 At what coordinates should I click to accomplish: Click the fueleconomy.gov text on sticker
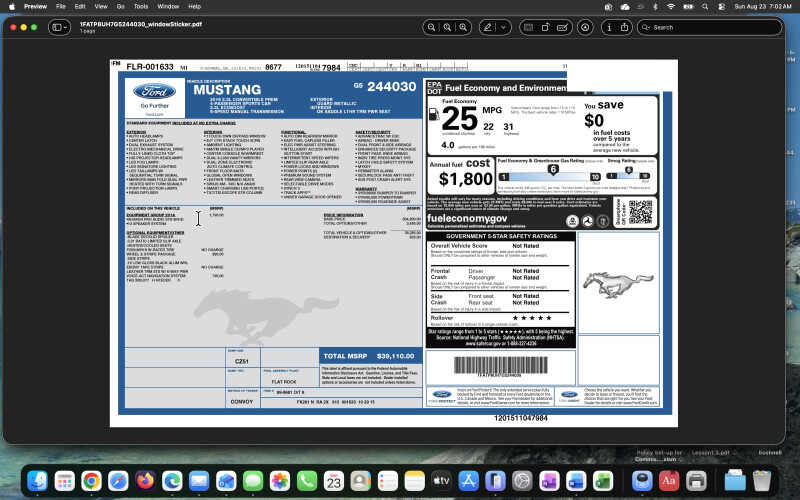[467, 218]
